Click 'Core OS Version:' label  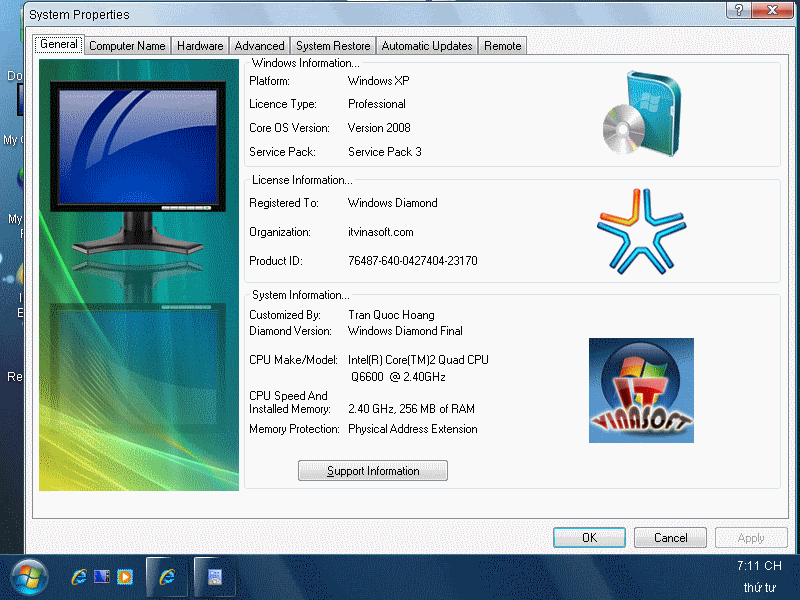click(289, 128)
